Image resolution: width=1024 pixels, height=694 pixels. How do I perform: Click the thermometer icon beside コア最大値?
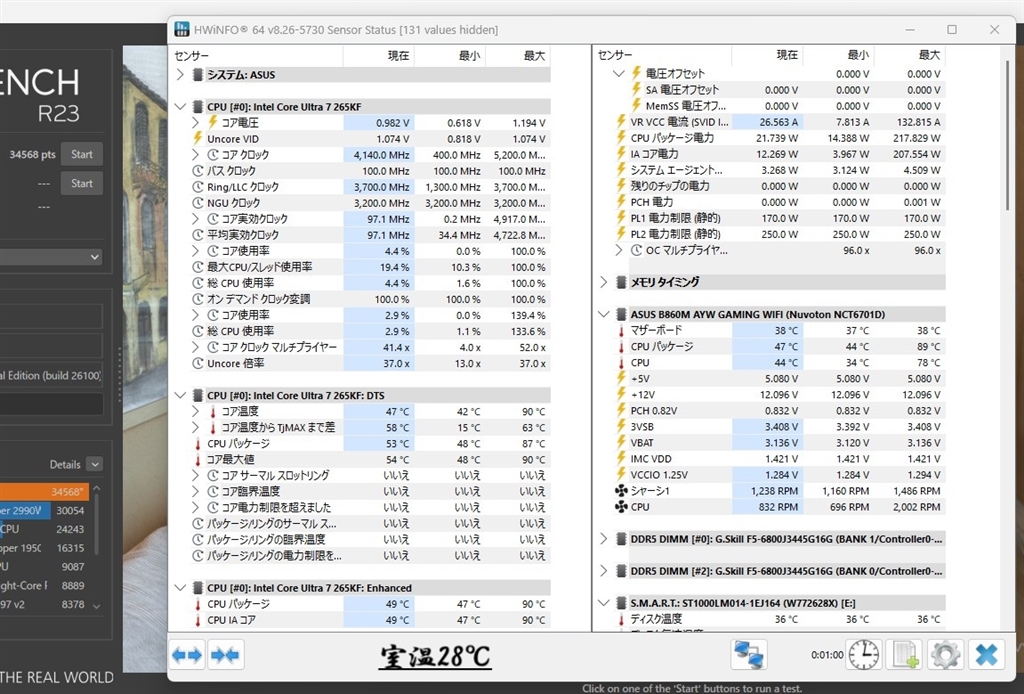point(198,459)
